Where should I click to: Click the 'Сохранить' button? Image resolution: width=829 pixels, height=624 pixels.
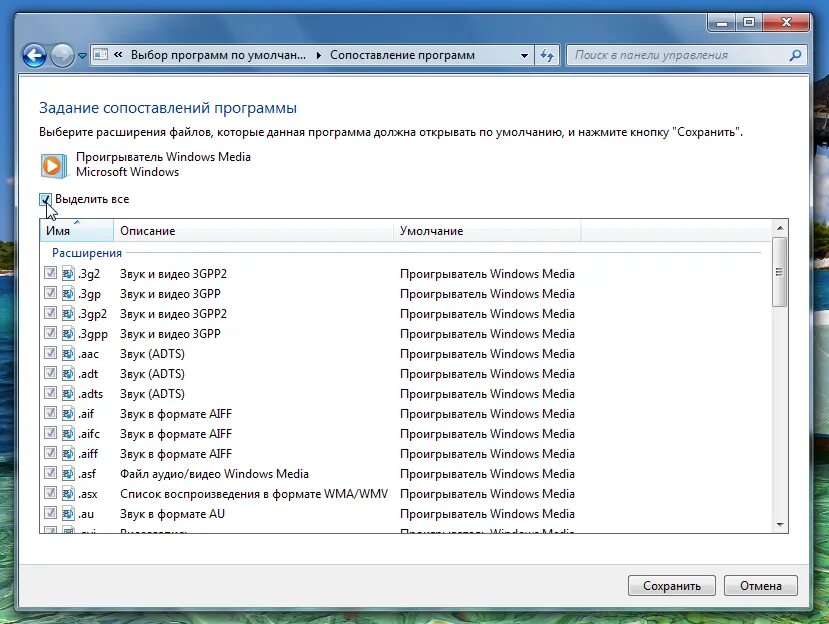[x=671, y=586]
